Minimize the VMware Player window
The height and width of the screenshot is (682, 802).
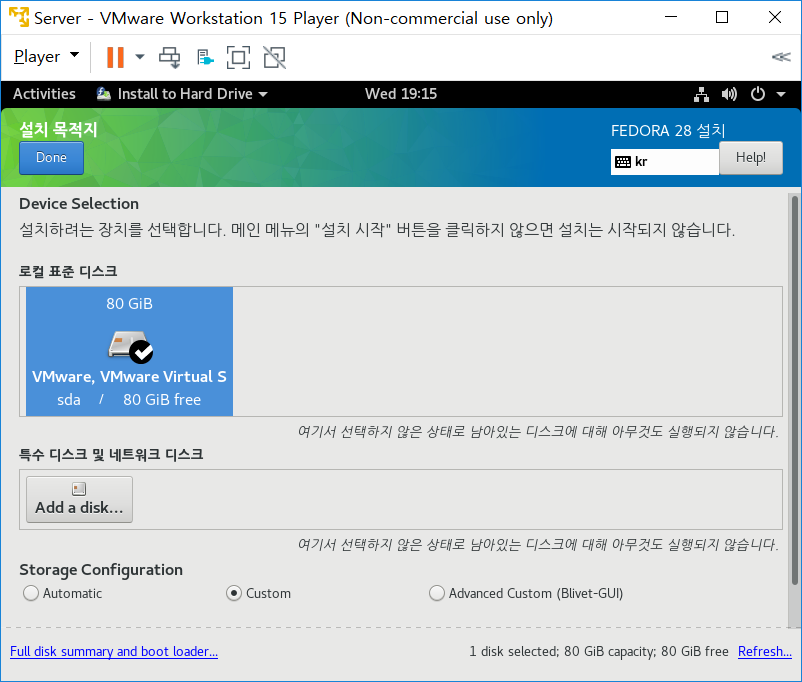(x=671, y=17)
